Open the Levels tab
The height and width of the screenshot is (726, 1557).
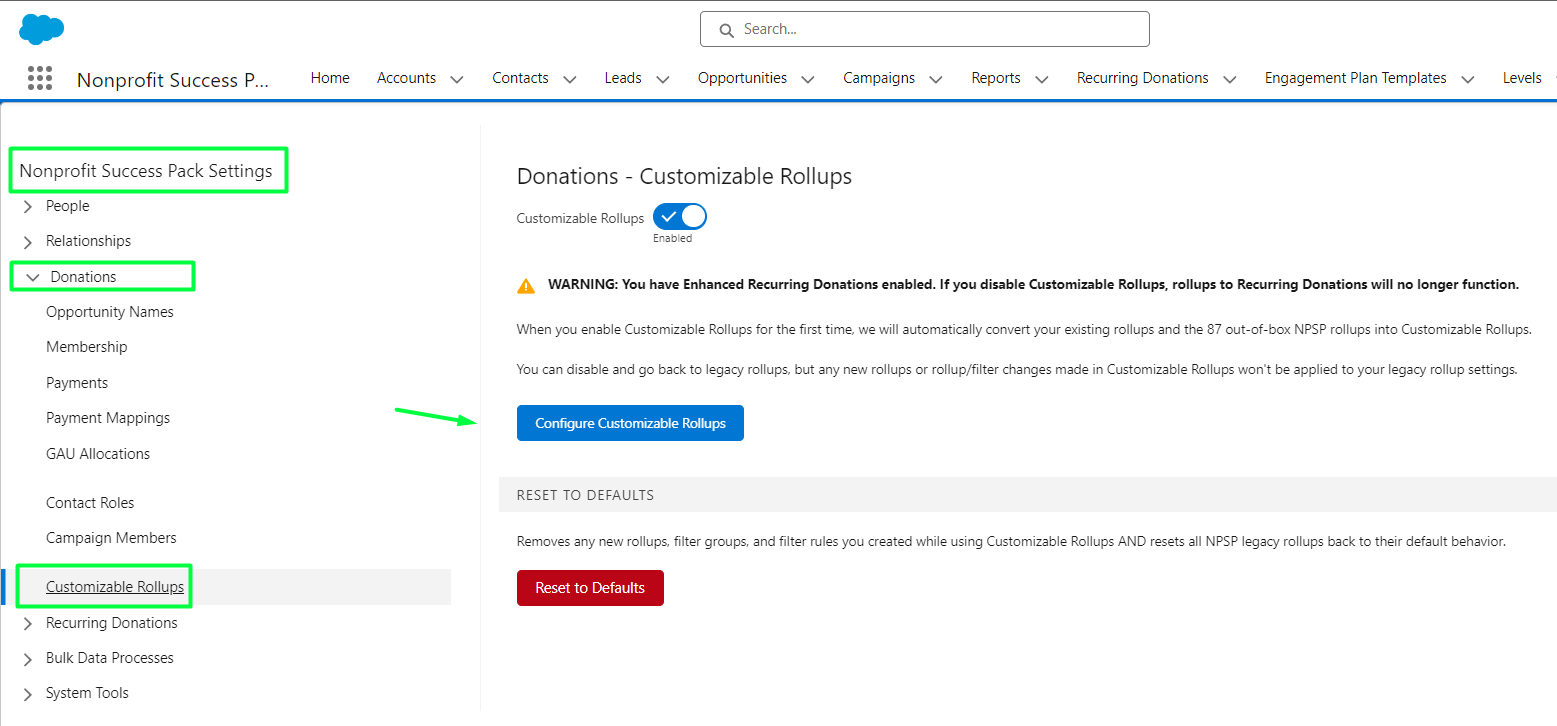tap(1522, 78)
